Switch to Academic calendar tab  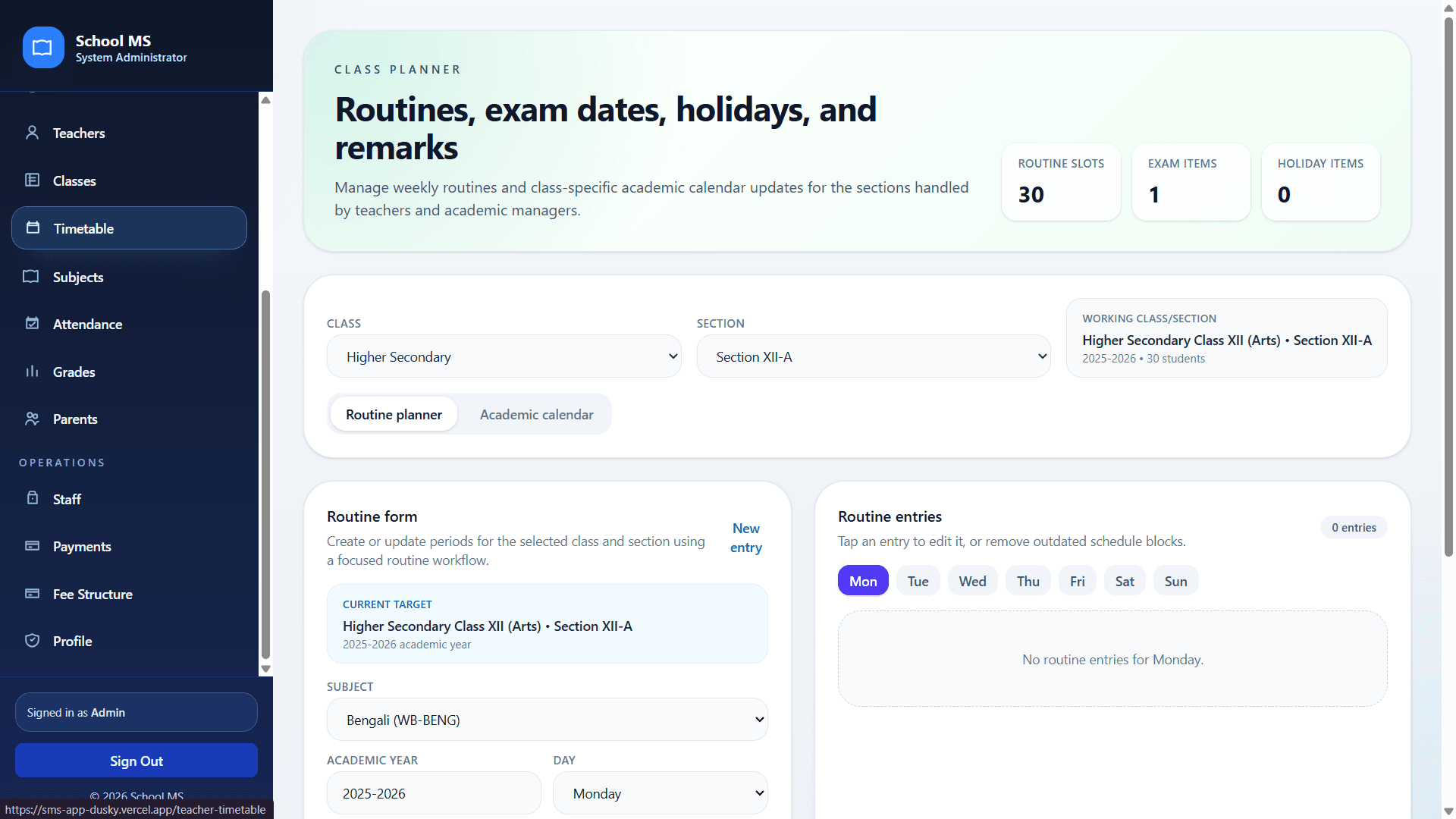pos(536,414)
